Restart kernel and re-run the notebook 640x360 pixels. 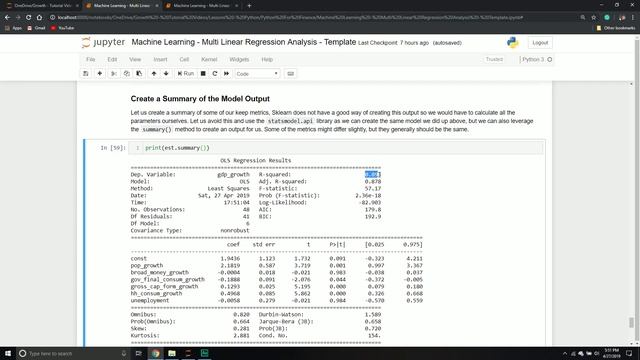(227, 73)
